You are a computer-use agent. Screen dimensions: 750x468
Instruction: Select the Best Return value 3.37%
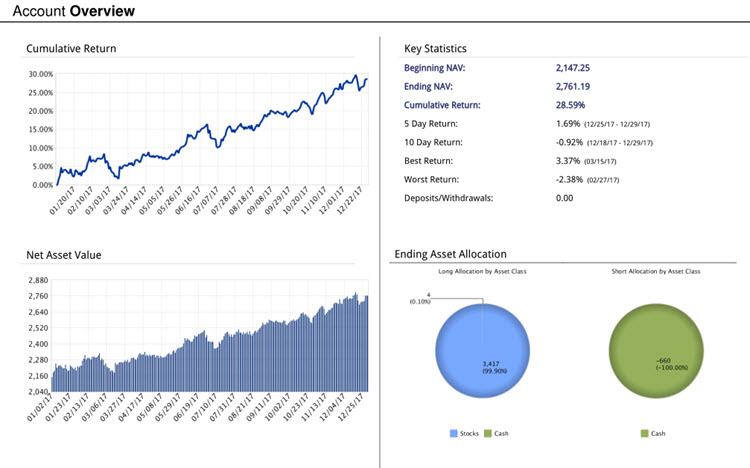[x=569, y=160]
